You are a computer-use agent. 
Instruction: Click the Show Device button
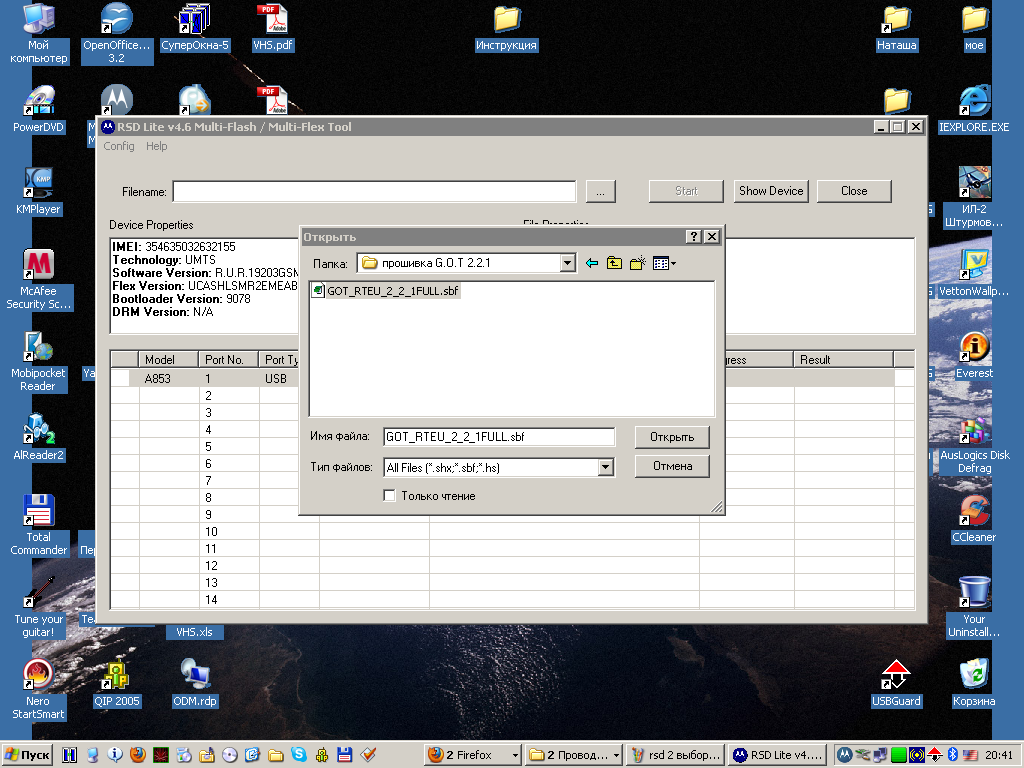(771, 191)
